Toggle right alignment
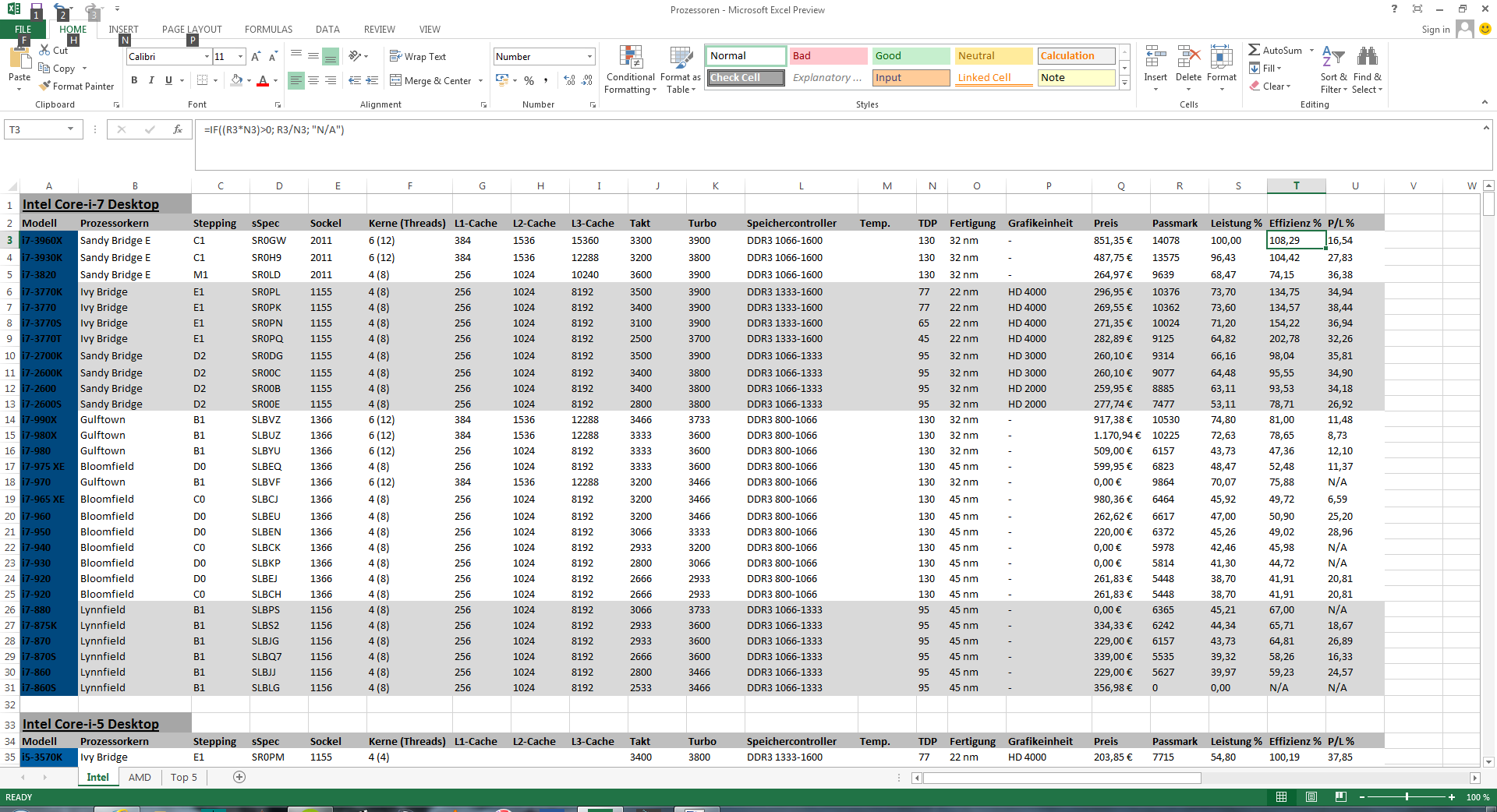 coord(331,80)
